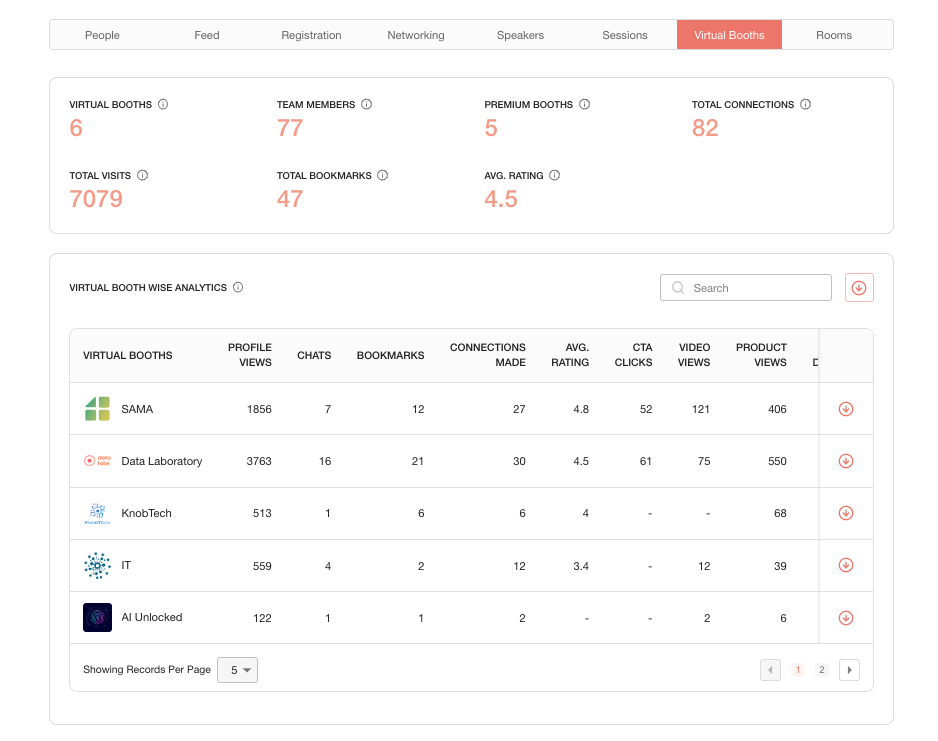Click the KnobTech booth logo

[98, 513]
